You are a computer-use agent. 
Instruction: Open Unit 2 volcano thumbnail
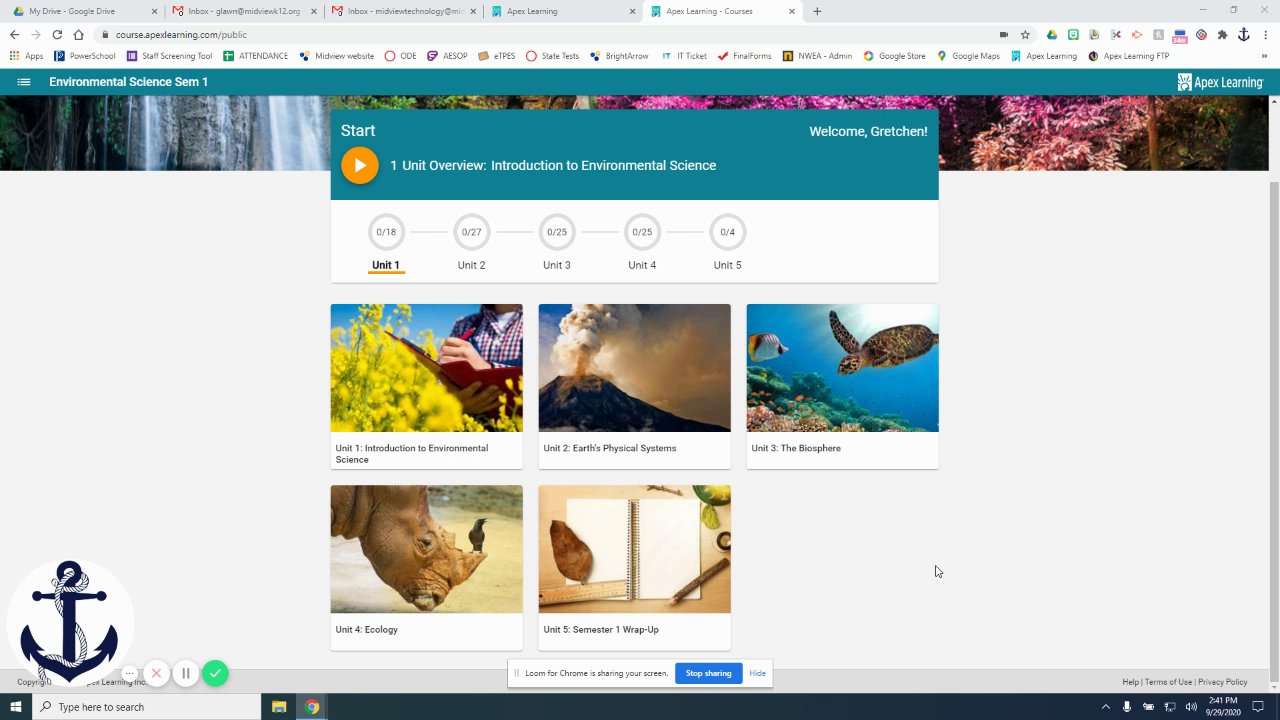point(635,368)
